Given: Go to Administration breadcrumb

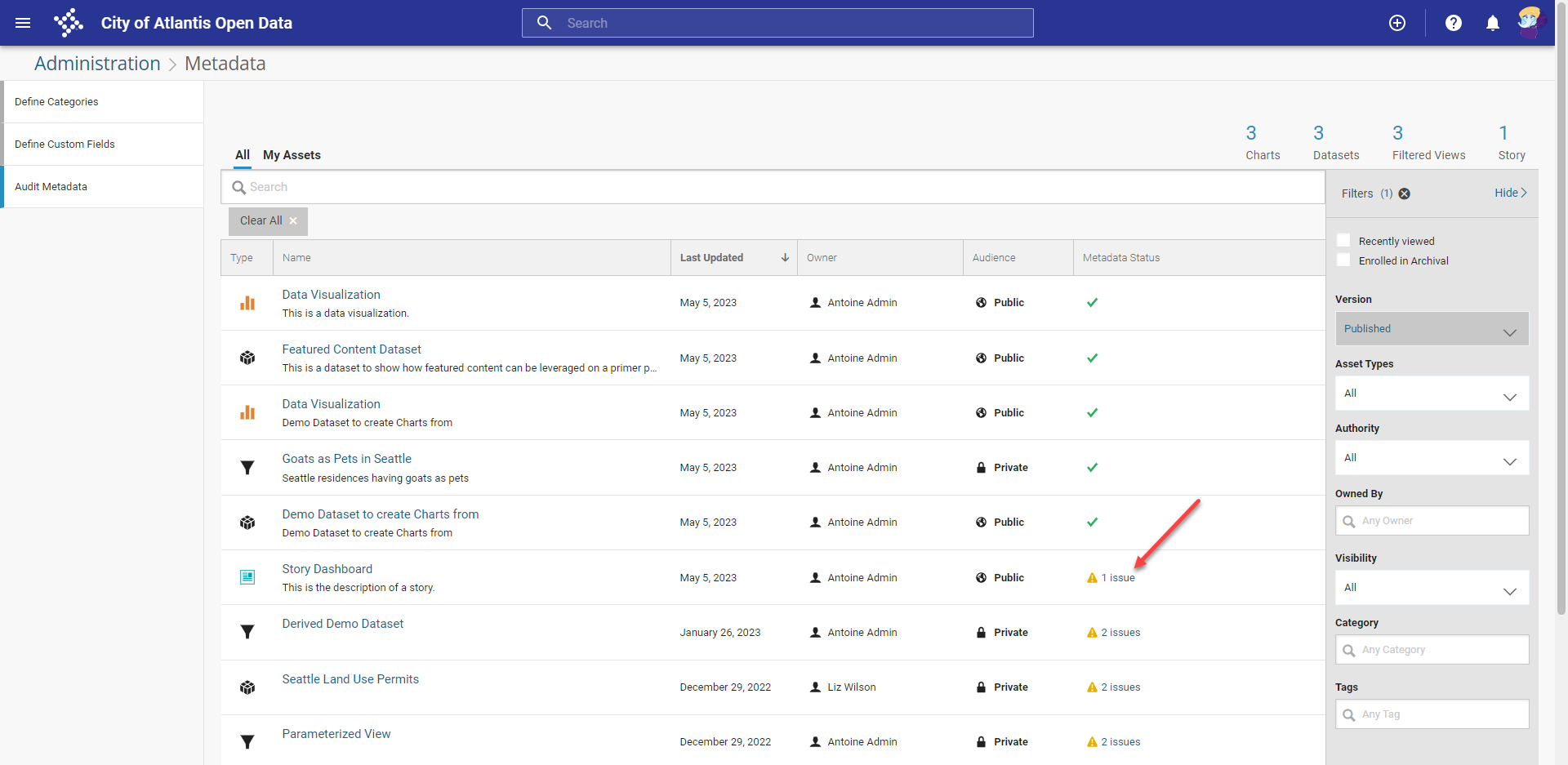Looking at the screenshot, I should click(97, 64).
